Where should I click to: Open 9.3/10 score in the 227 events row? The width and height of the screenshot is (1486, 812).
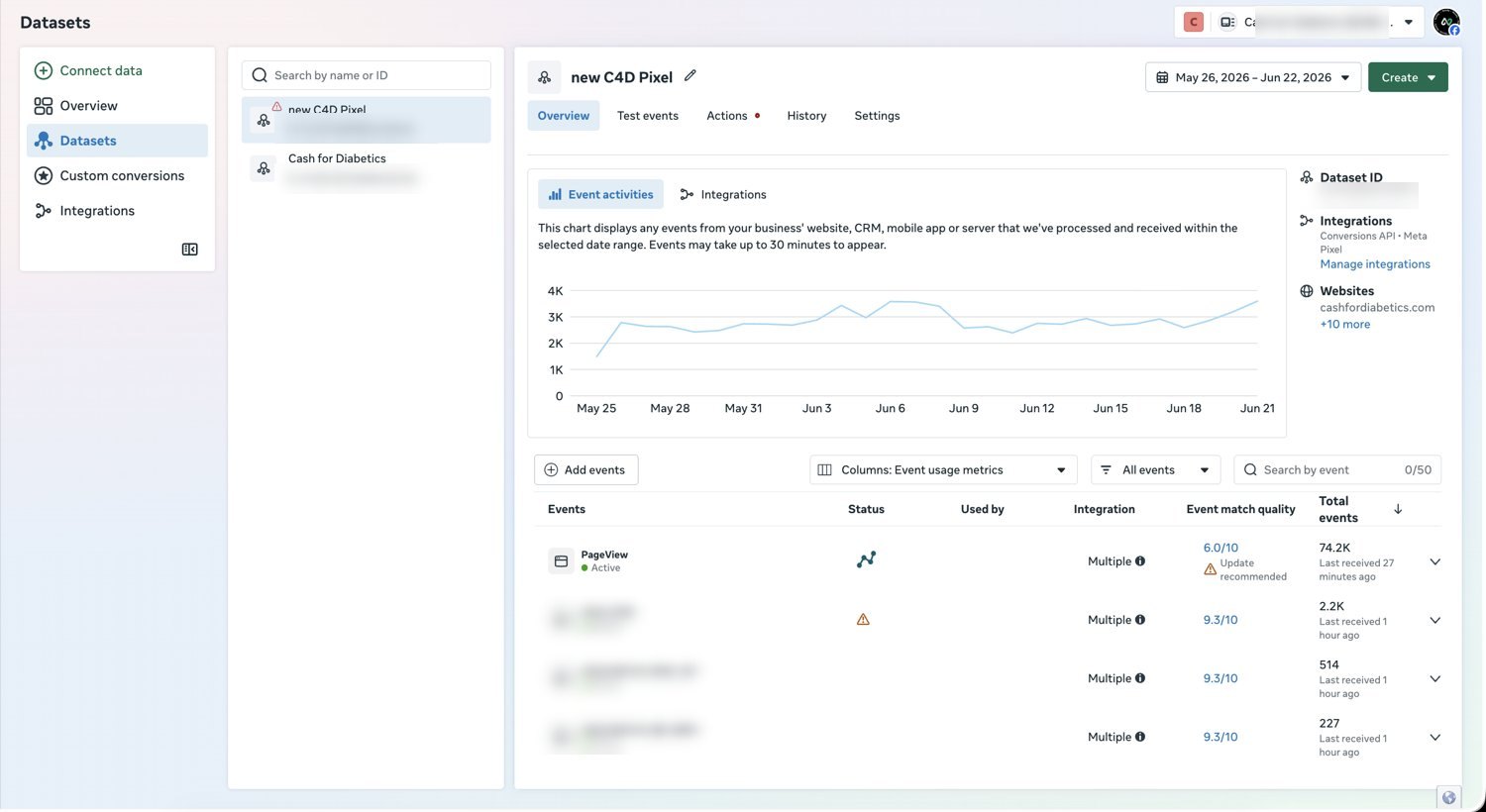[1221, 737]
